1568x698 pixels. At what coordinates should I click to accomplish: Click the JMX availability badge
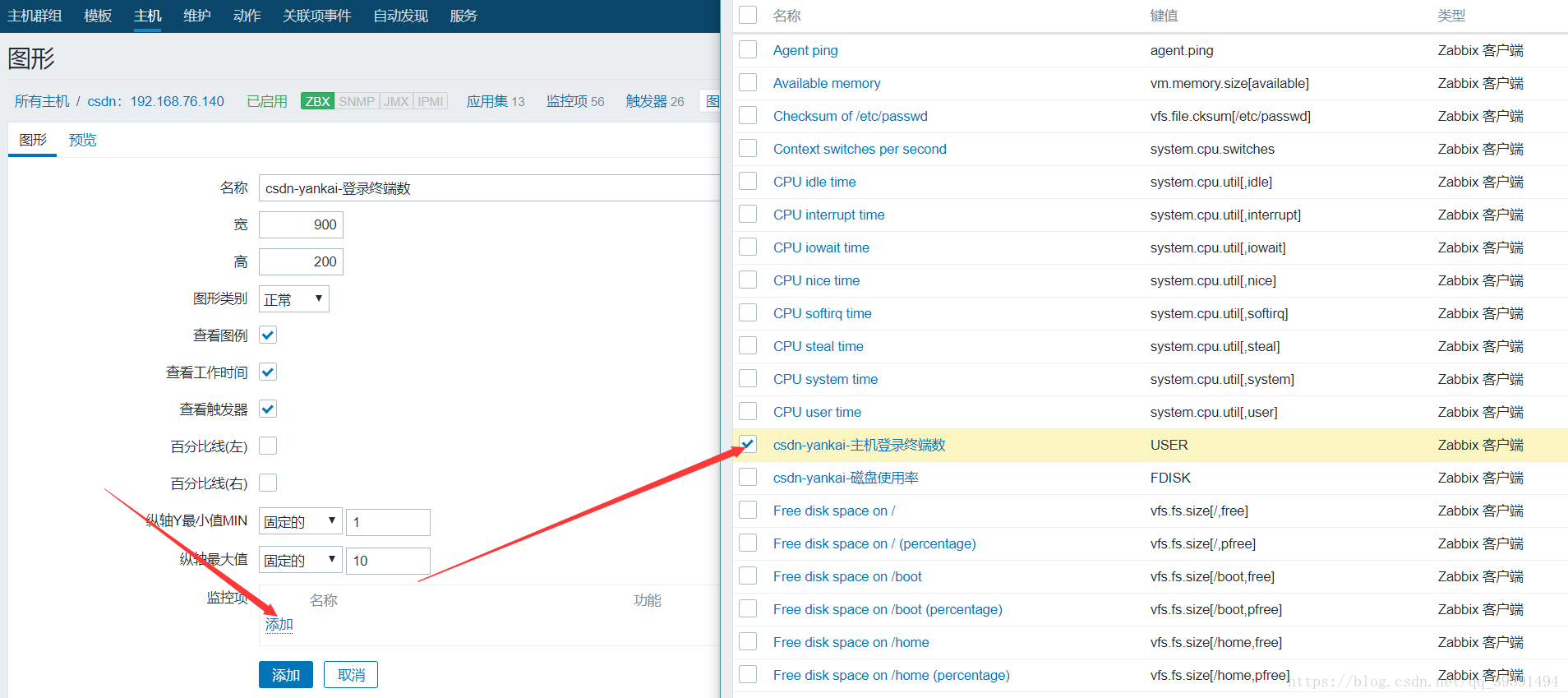click(x=396, y=101)
